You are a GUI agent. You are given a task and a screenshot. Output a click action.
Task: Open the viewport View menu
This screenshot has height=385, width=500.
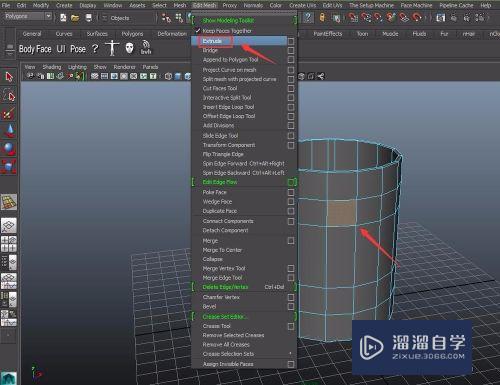pyautogui.click(x=30, y=67)
